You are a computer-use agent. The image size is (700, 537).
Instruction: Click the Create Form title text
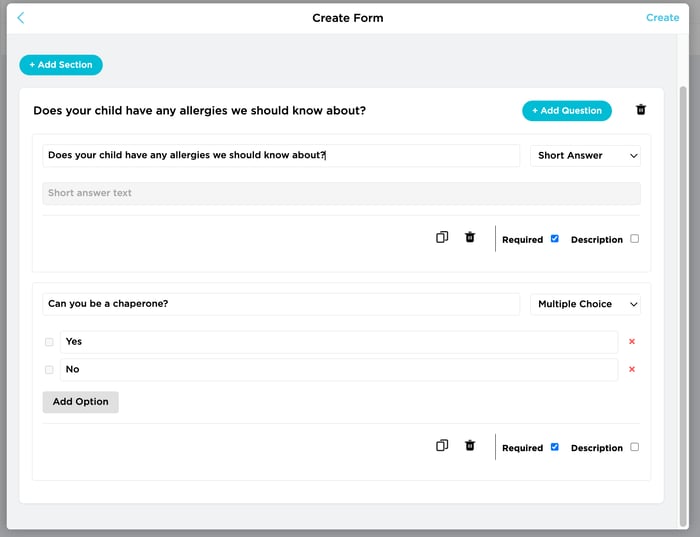pyautogui.click(x=348, y=18)
